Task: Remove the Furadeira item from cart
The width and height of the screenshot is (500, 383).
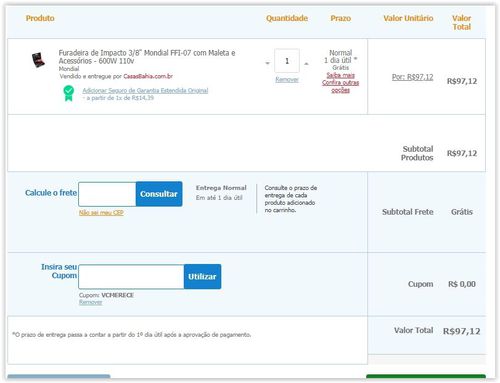Action: coord(287,79)
